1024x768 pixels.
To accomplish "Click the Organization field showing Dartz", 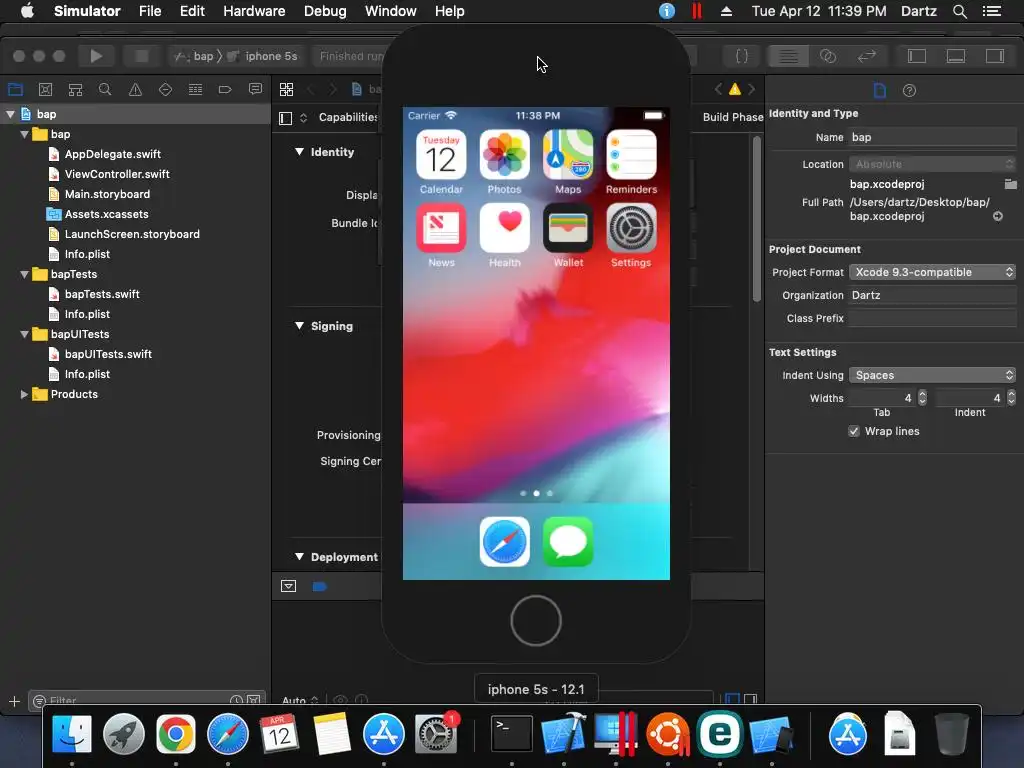I will (933, 295).
